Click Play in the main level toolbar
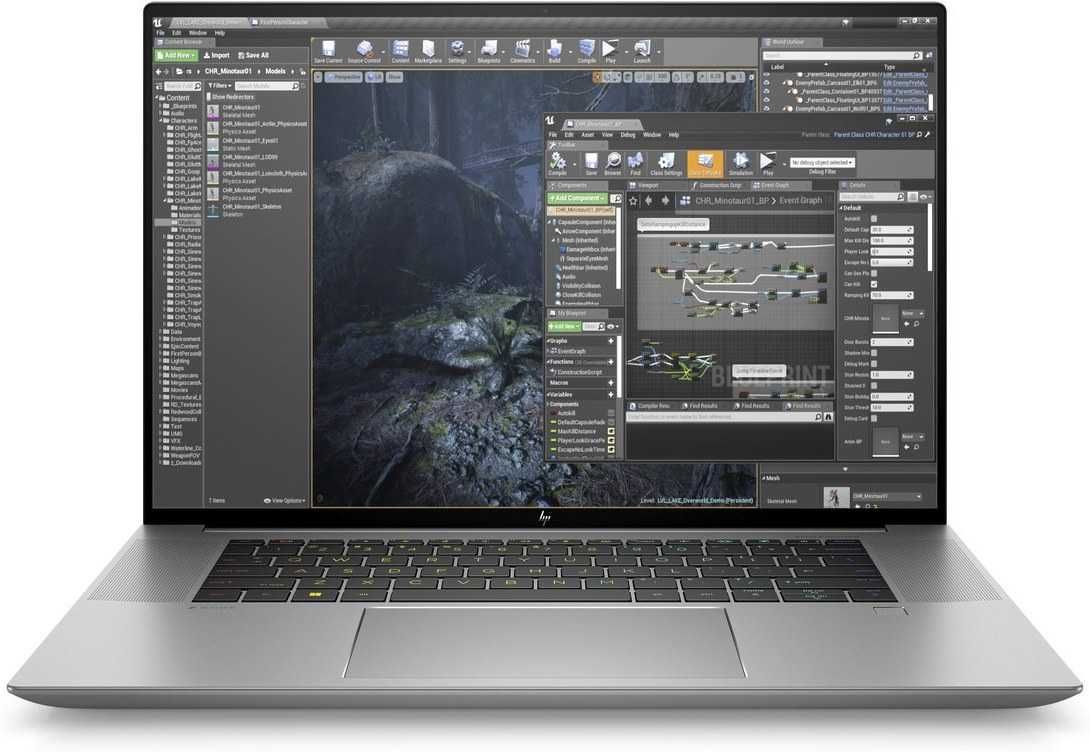Image resolution: width=1090 pixels, height=752 pixels. [610, 51]
